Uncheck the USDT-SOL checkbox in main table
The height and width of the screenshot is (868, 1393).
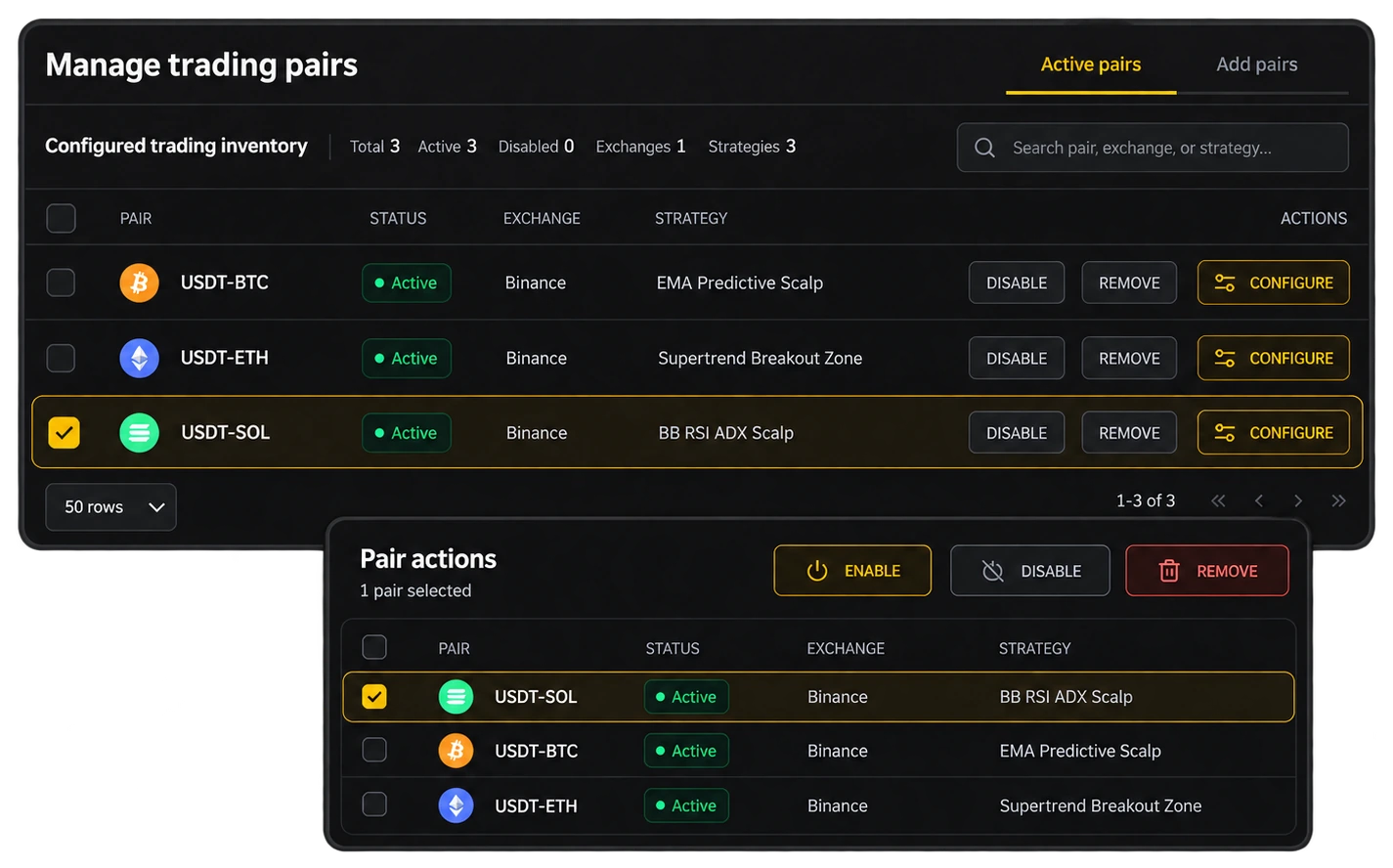point(64,432)
